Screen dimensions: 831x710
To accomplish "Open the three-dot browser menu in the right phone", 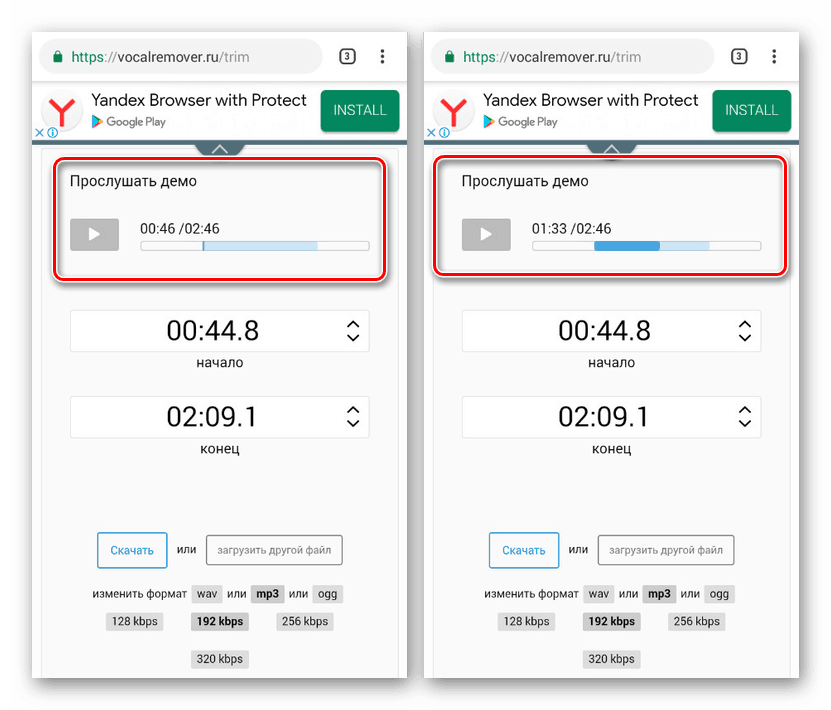I will (774, 57).
